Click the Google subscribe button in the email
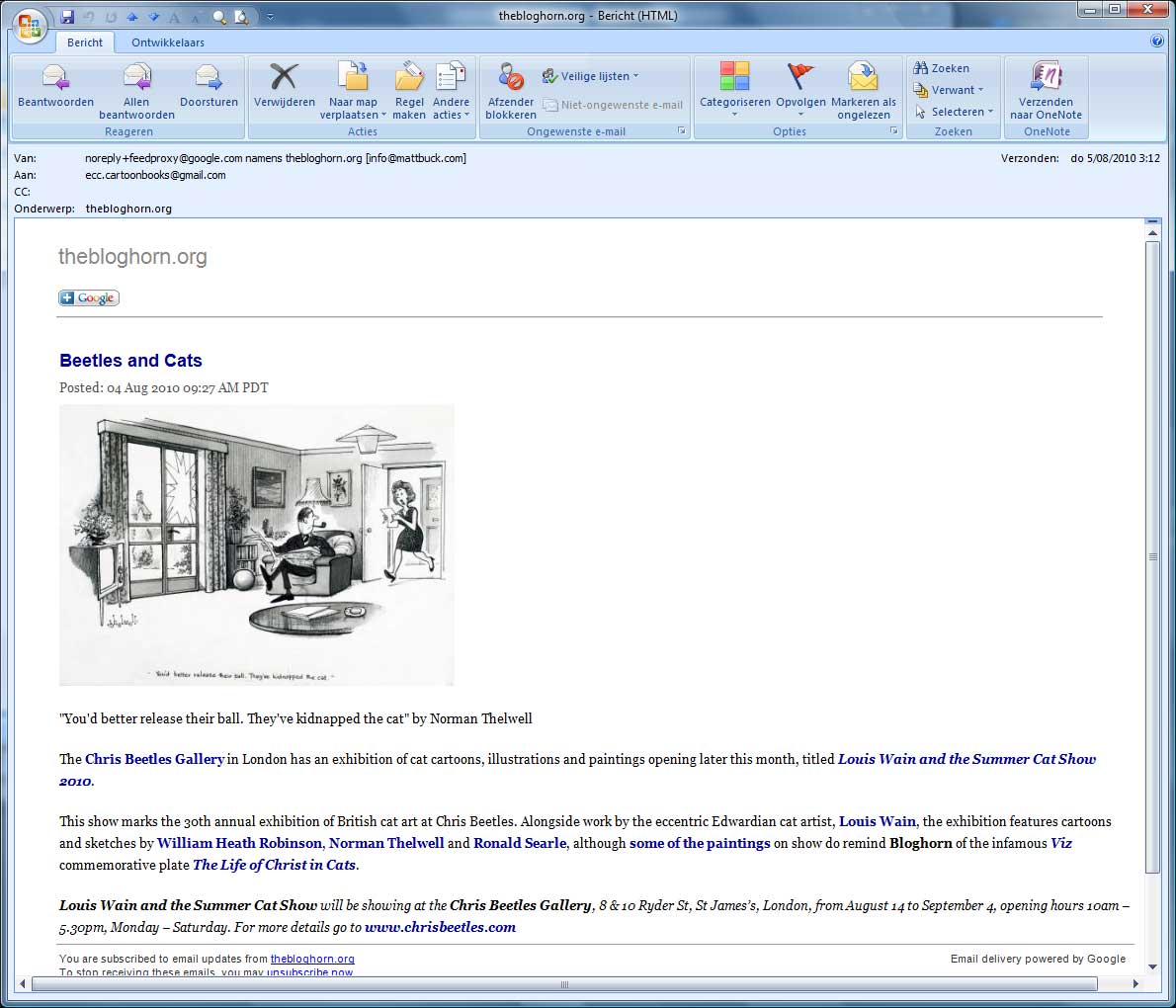 [88, 297]
